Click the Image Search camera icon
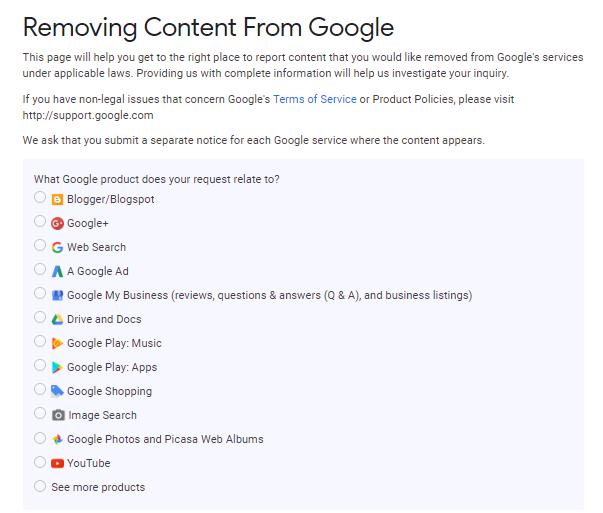Screen dimensions: 603x513 click(x=58, y=415)
